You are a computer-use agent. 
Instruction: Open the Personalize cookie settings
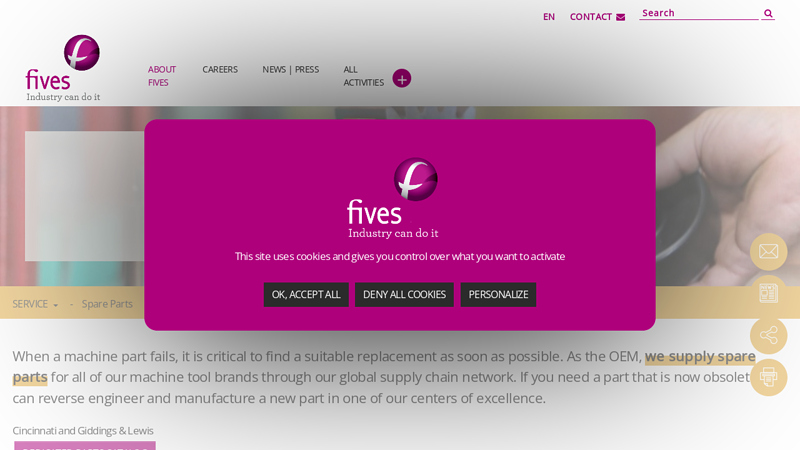pyautogui.click(x=498, y=294)
